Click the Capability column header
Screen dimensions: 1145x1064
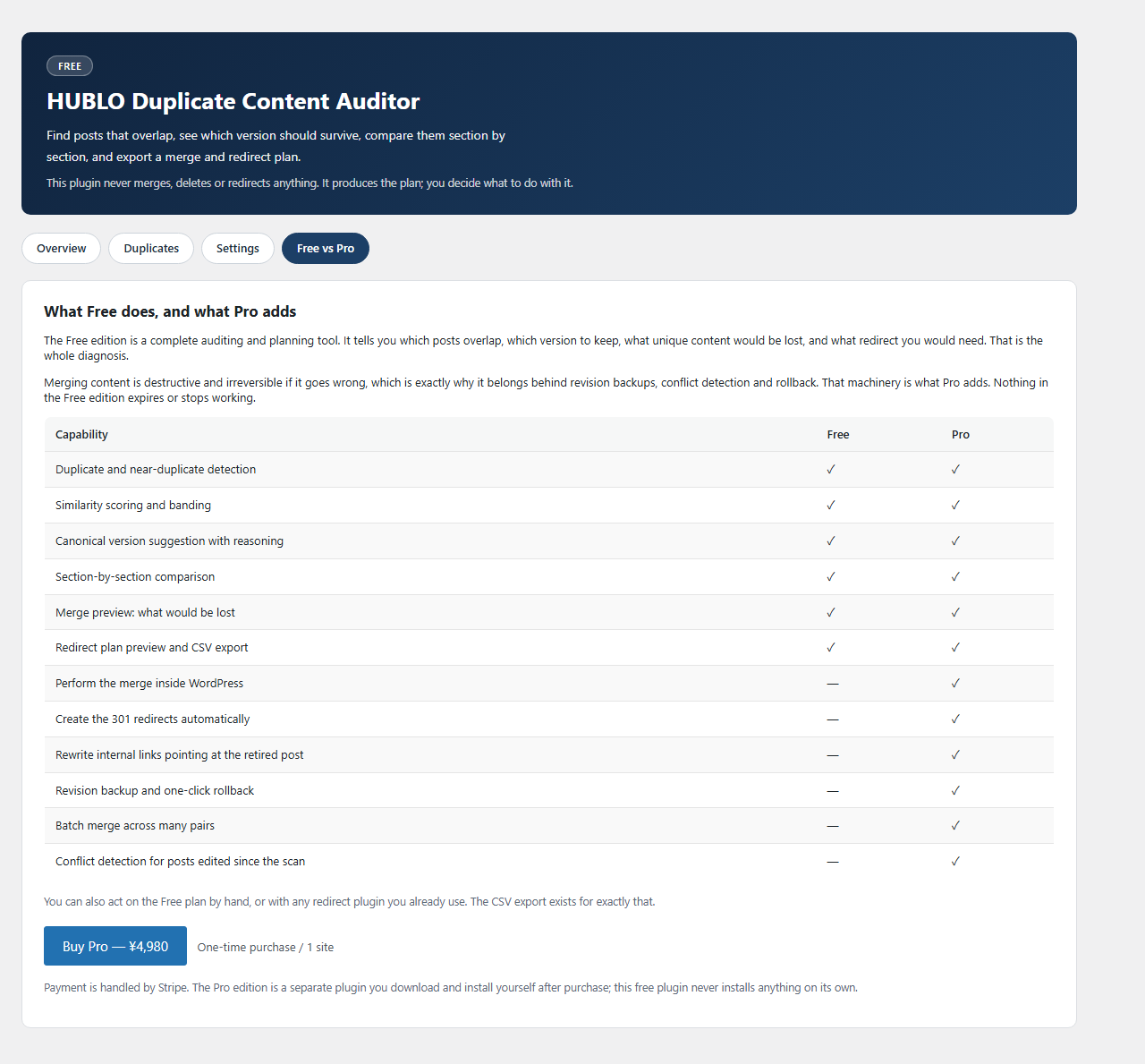pyautogui.click(x=81, y=434)
